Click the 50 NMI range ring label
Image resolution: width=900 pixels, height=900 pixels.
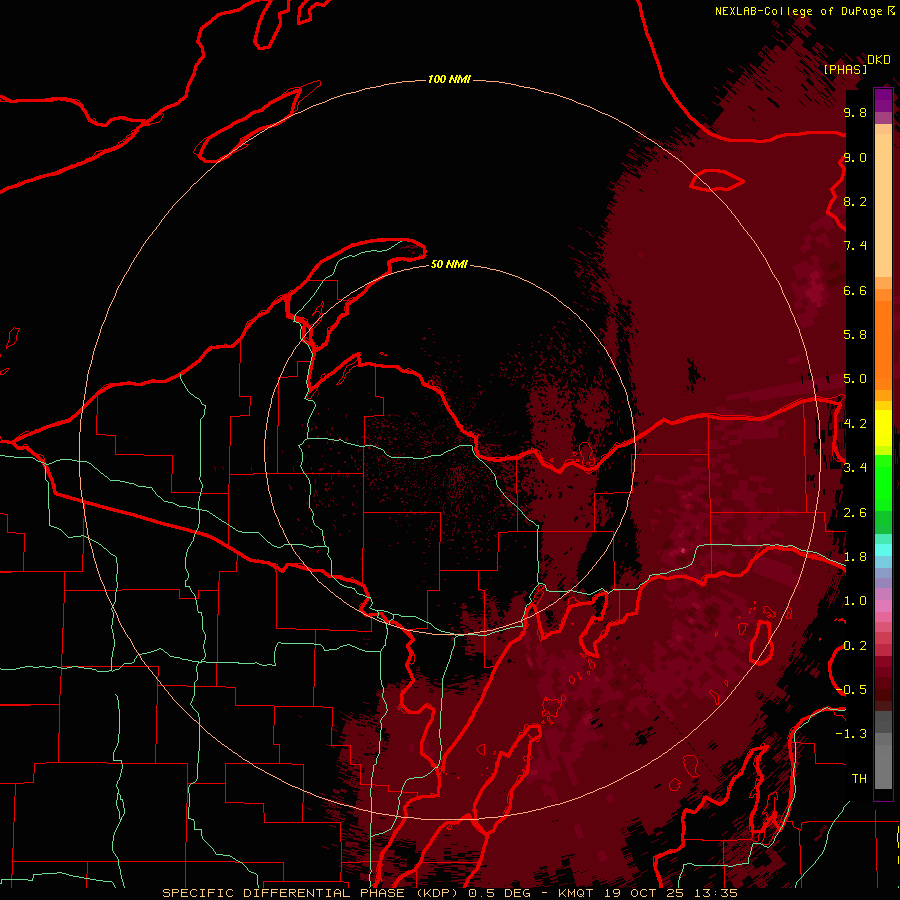coord(449,264)
